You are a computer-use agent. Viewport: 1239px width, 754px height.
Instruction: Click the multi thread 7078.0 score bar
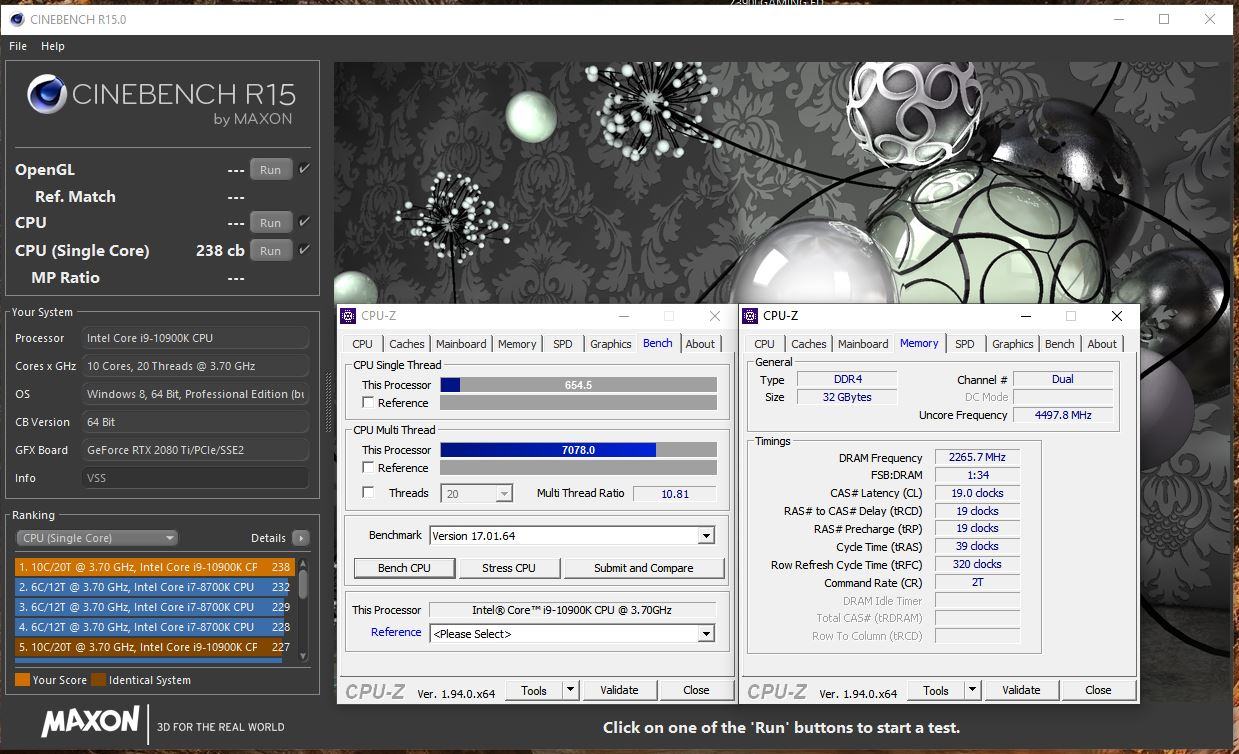[578, 450]
